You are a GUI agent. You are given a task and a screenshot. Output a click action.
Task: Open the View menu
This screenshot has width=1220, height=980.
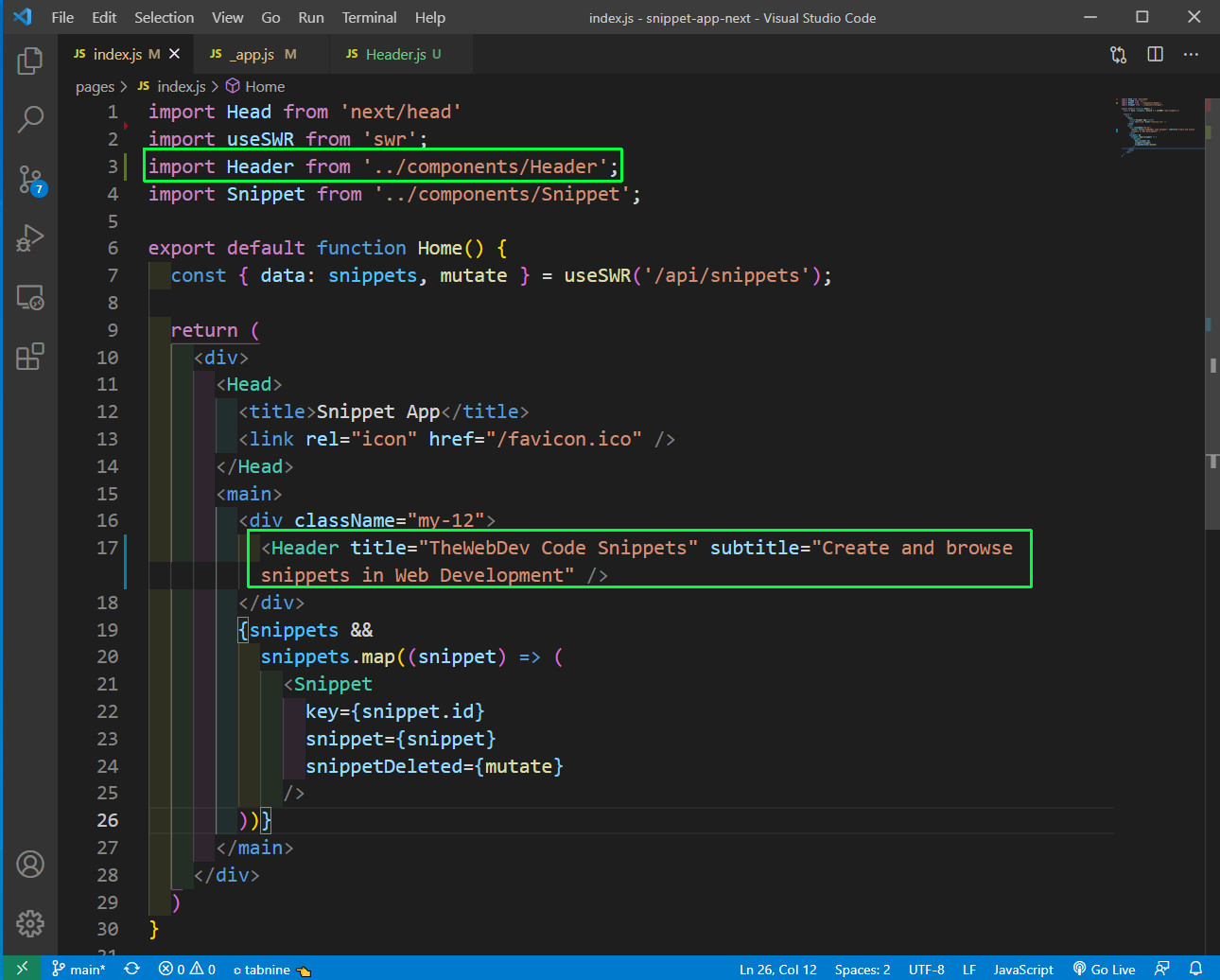click(x=227, y=17)
